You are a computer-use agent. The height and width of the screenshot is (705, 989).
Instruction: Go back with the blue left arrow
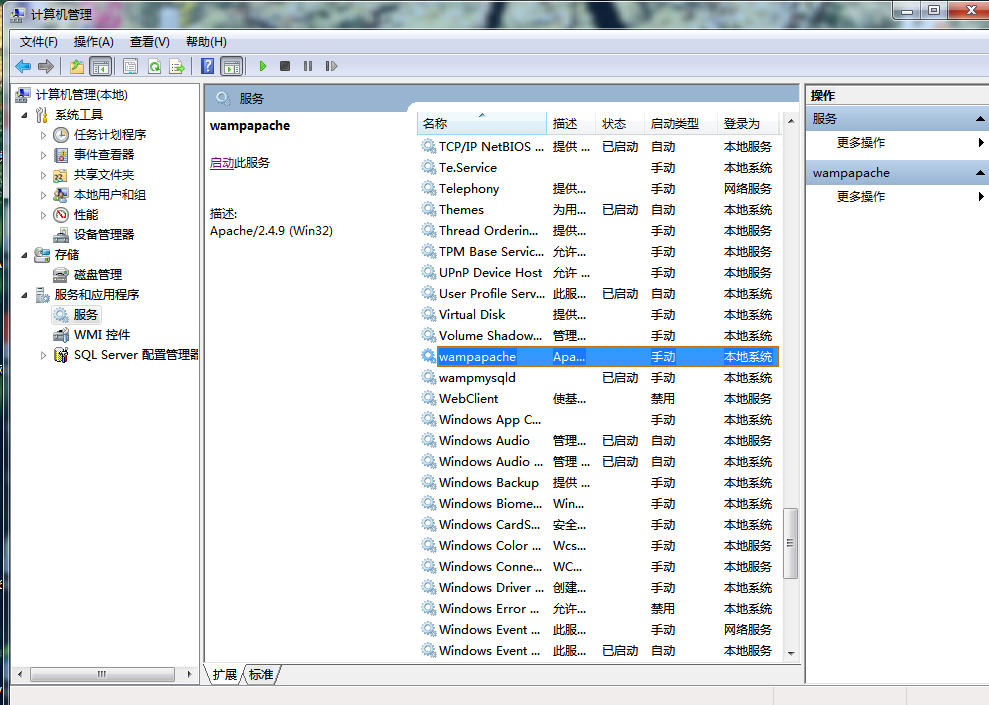pos(23,66)
